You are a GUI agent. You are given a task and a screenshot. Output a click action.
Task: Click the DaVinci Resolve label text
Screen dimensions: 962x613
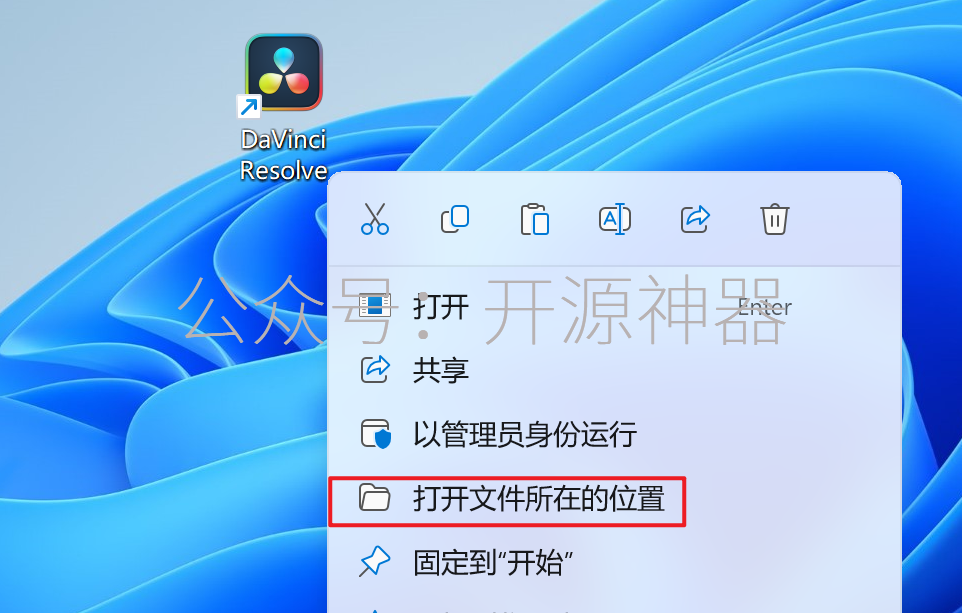(283, 155)
